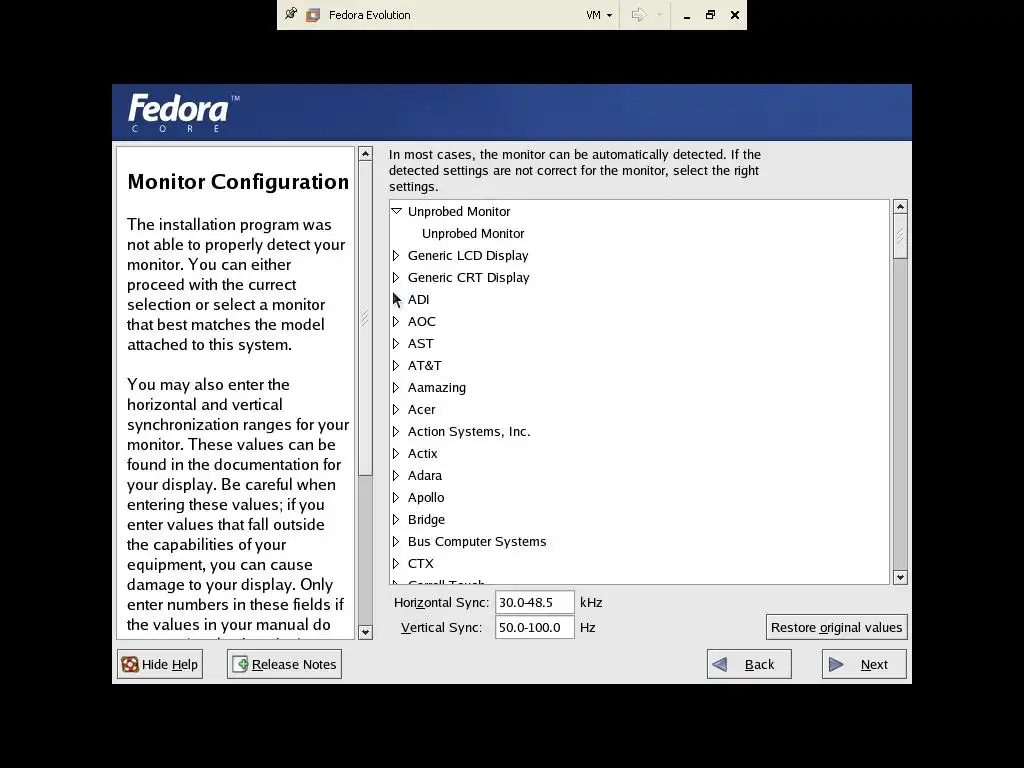Click help panel scrollbar up arrow

coord(366,154)
